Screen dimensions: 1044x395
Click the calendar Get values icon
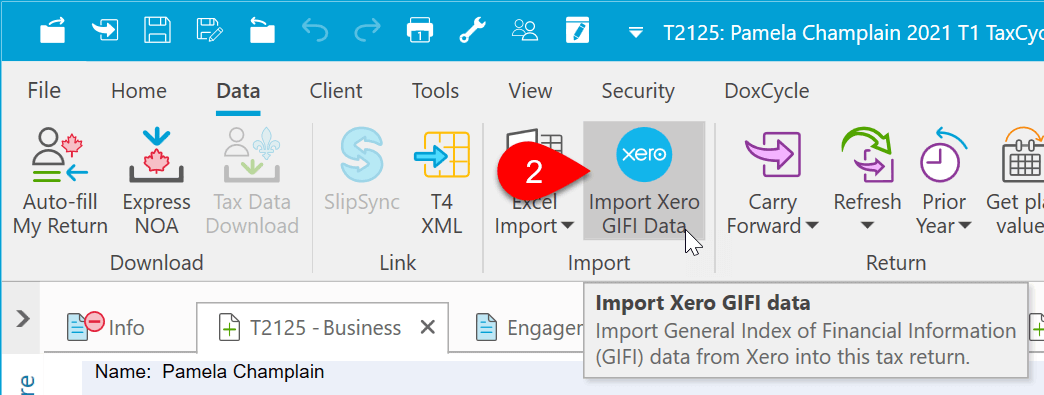pyautogui.click(x=1023, y=156)
